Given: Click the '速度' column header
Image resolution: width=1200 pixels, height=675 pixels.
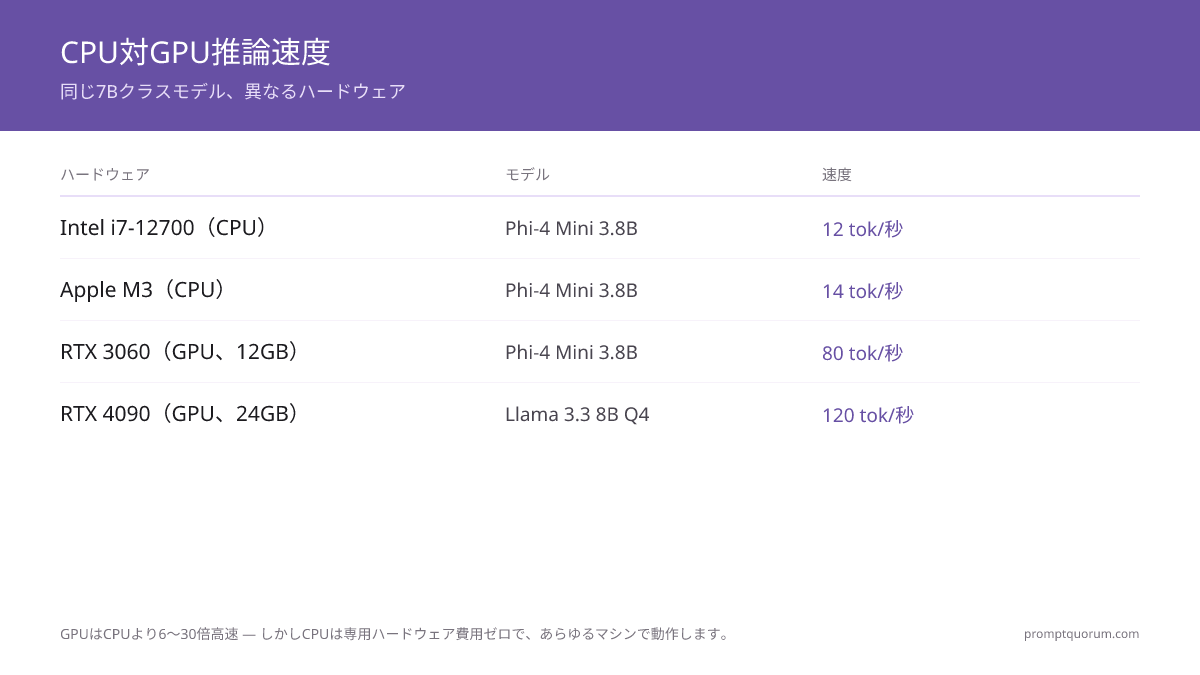Looking at the screenshot, I should click(837, 174).
